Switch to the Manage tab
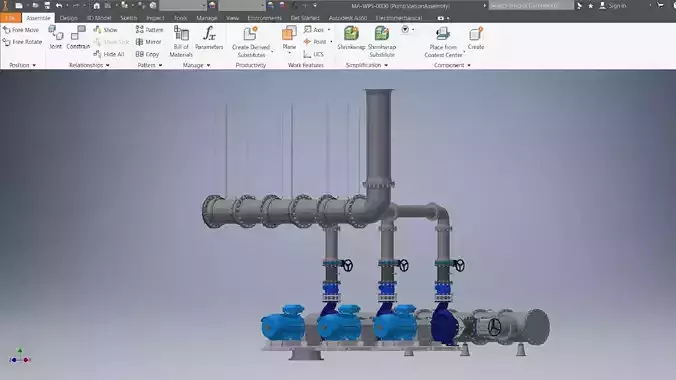This screenshot has height=380, width=676. pyautogui.click(x=207, y=18)
